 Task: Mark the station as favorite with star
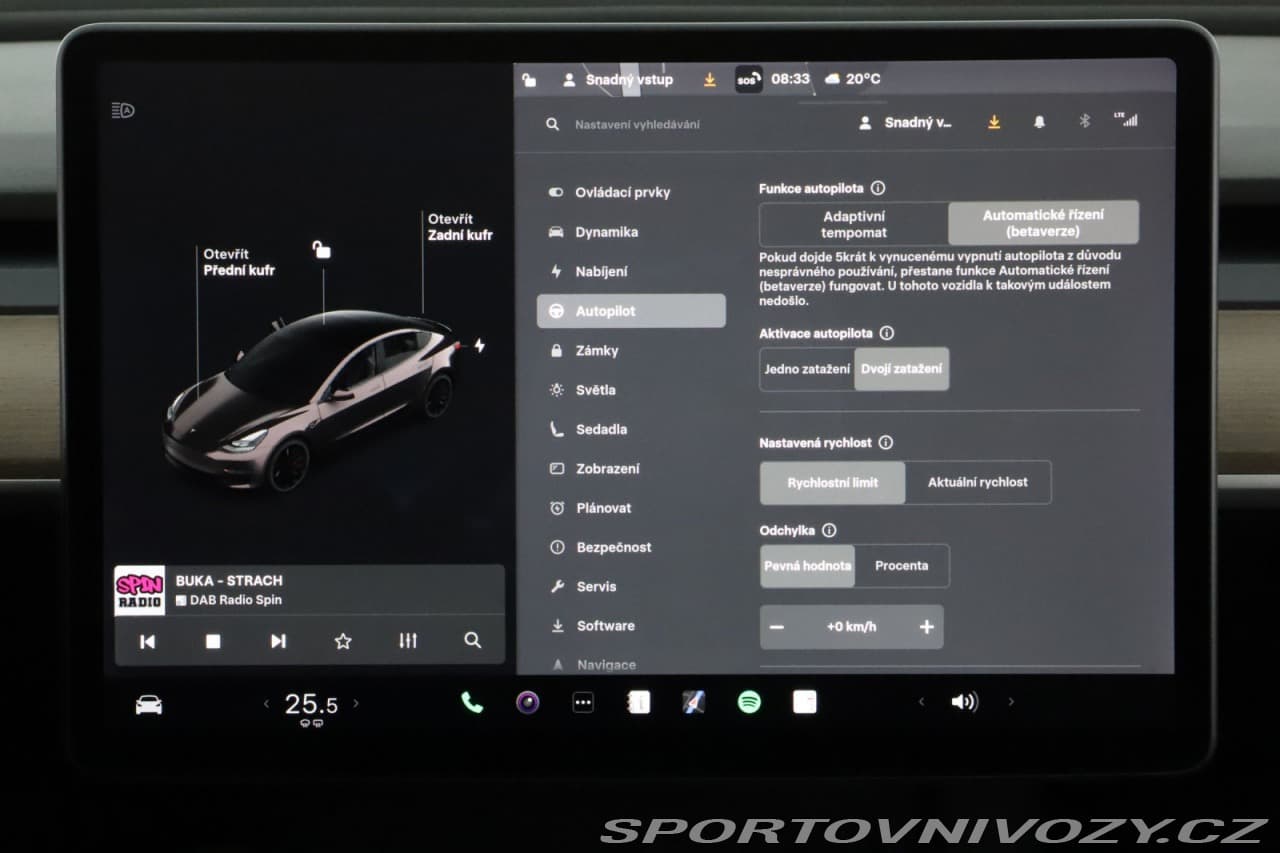coord(343,641)
